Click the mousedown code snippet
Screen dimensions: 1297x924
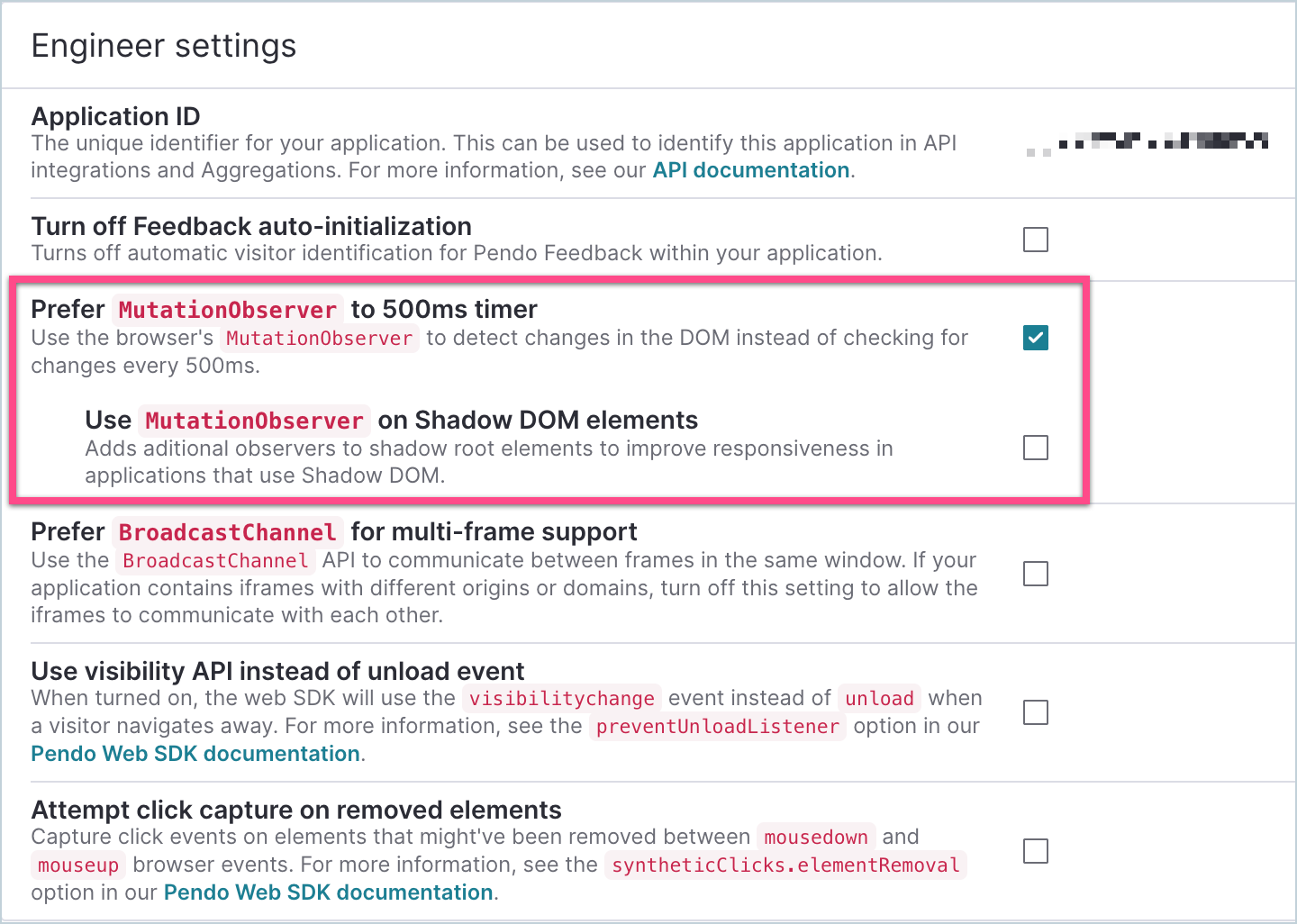pyautogui.click(x=815, y=838)
